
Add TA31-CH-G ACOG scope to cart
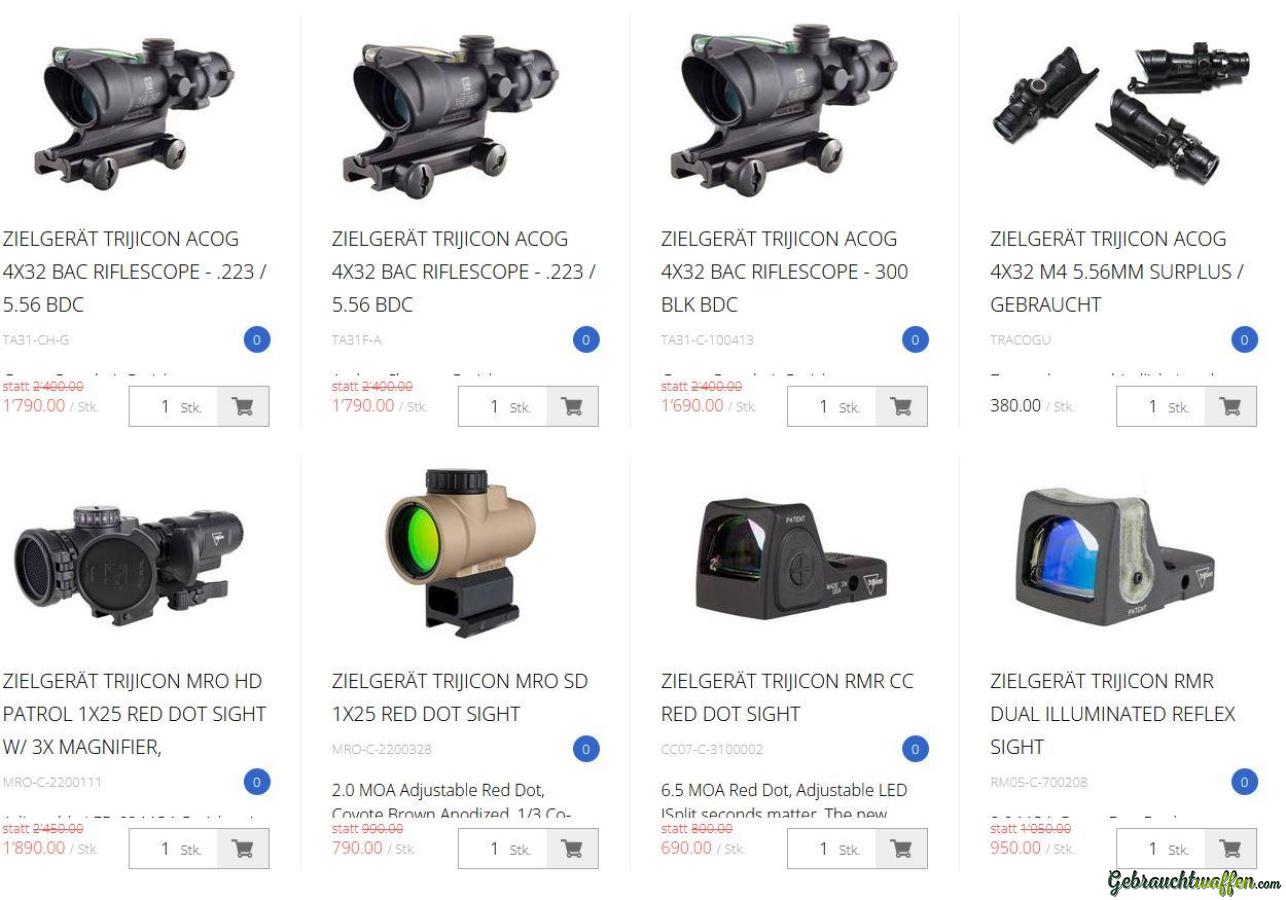pos(243,406)
